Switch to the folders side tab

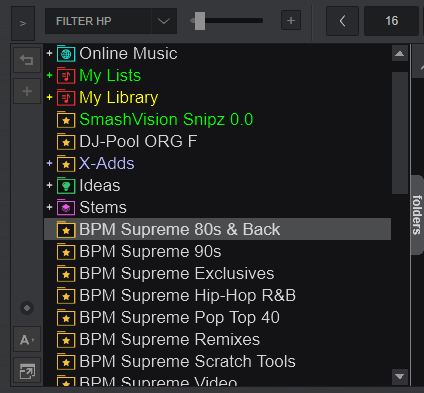[x=417, y=215]
